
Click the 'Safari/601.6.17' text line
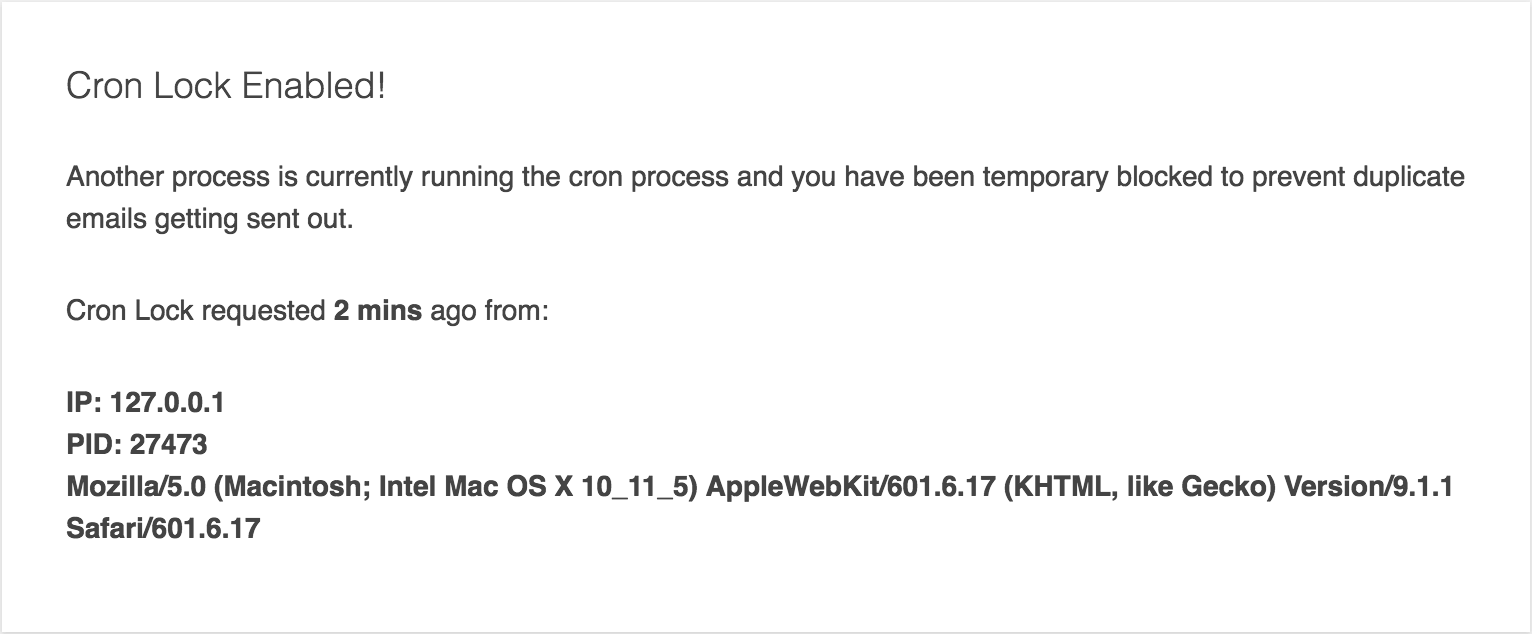coord(163,529)
